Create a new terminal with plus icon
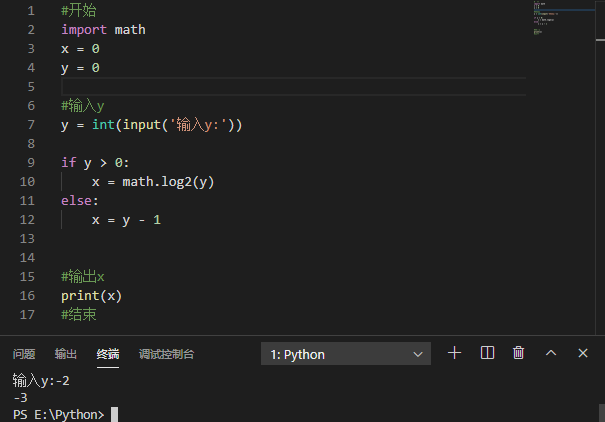This screenshot has height=422, width=605. click(455, 353)
